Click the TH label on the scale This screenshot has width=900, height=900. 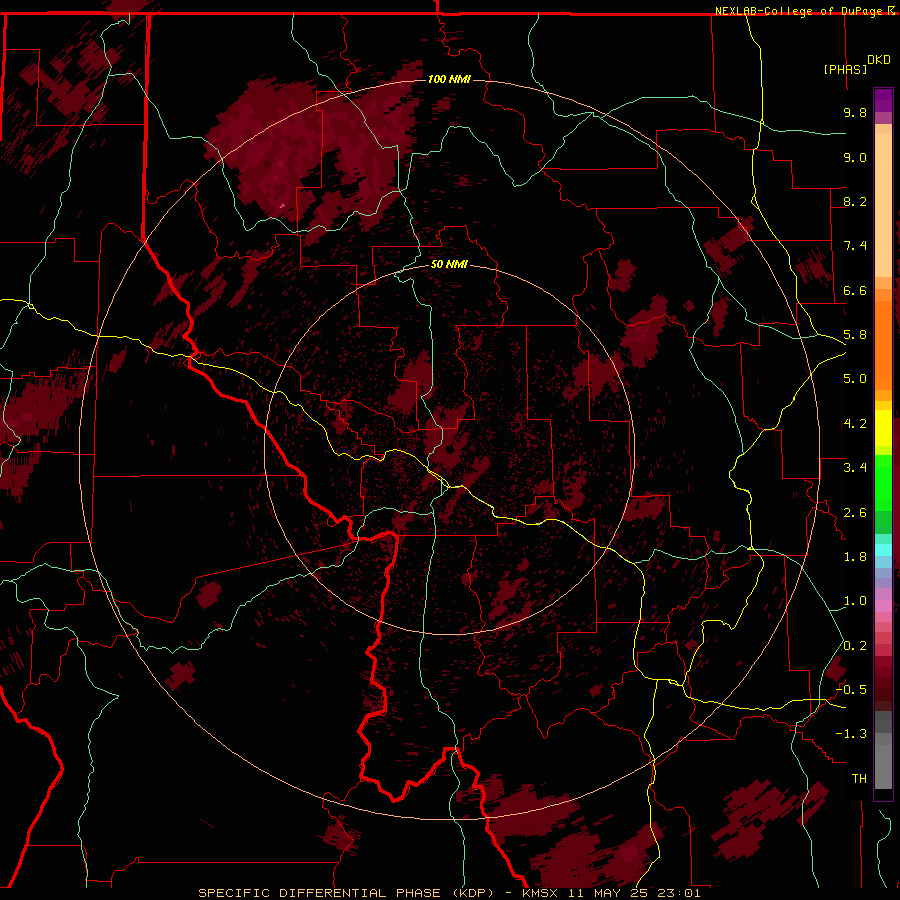(x=859, y=779)
